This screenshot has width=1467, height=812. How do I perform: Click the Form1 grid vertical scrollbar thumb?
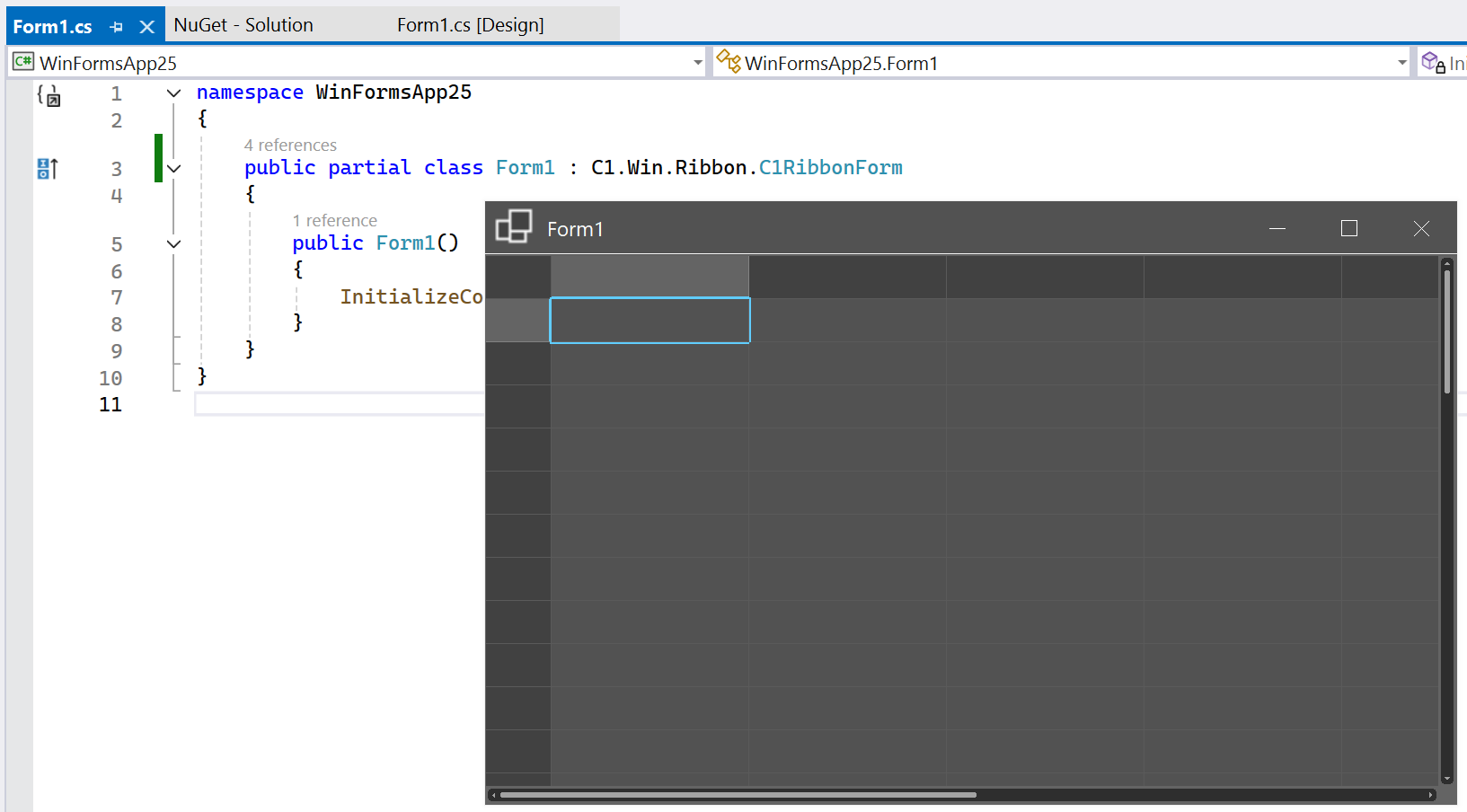coord(1447,332)
